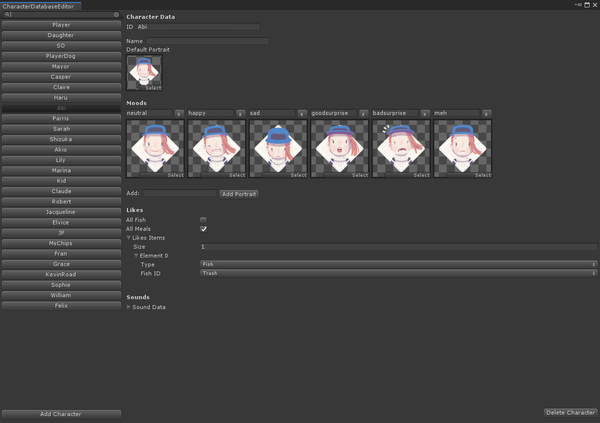The height and width of the screenshot is (423, 600).
Task: Expand the Sound Data foldout
Action: pyautogui.click(x=129, y=307)
